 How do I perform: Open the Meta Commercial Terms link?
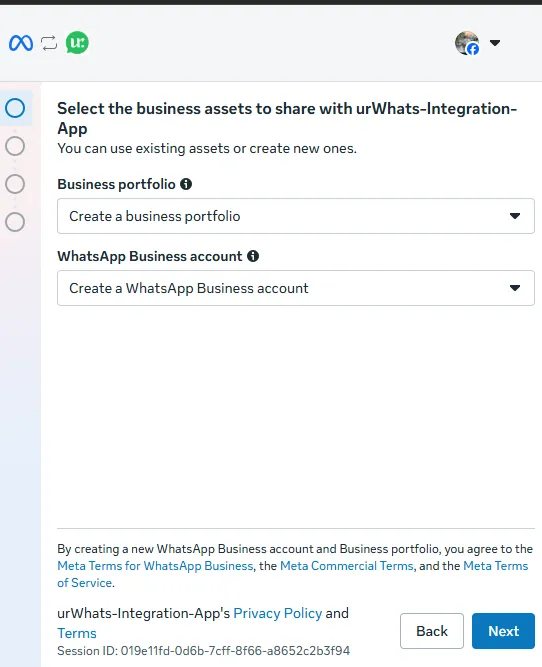(347, 566)
